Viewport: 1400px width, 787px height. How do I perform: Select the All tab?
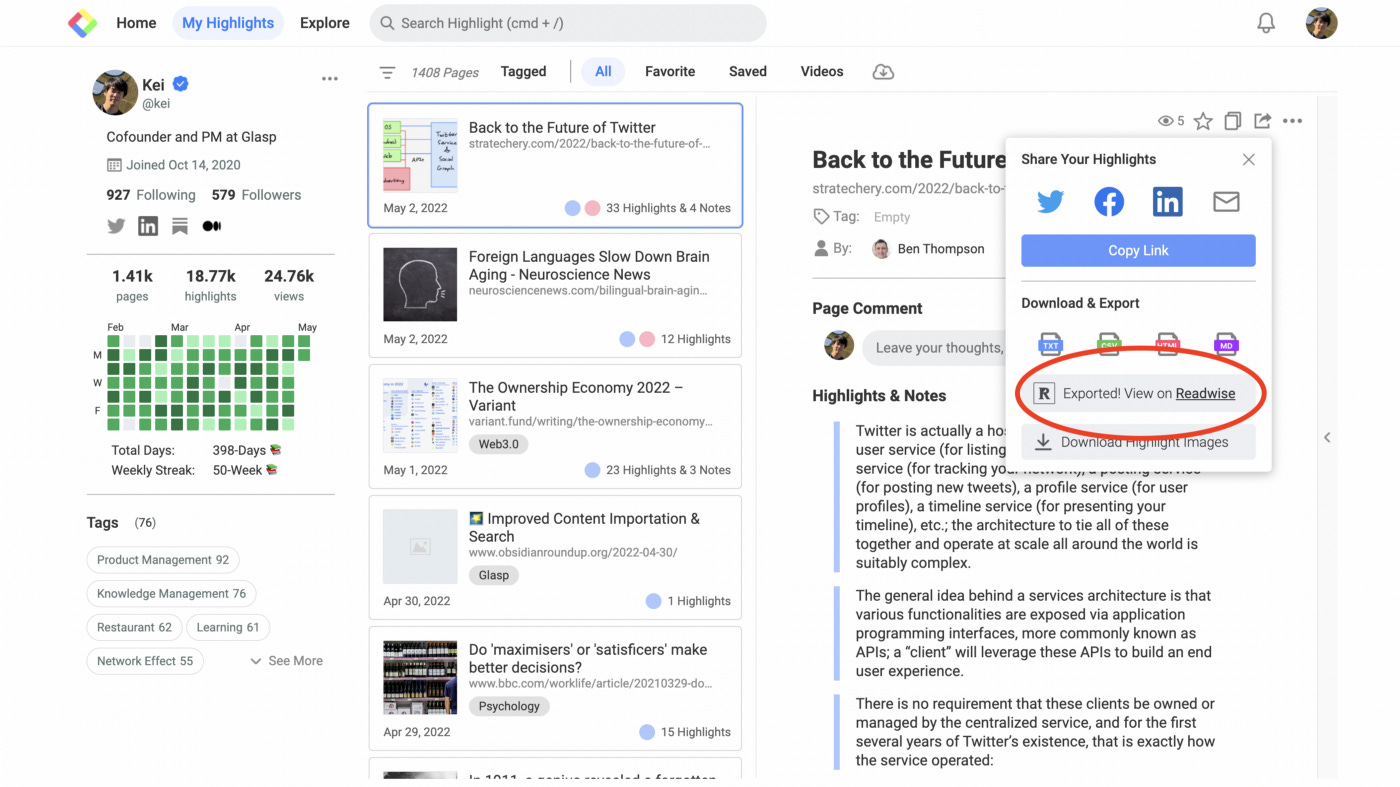point(603,71)
